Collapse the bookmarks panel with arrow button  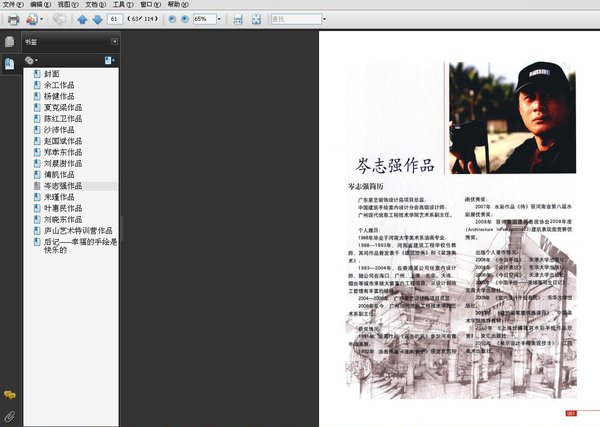click(x=115, y=42)
